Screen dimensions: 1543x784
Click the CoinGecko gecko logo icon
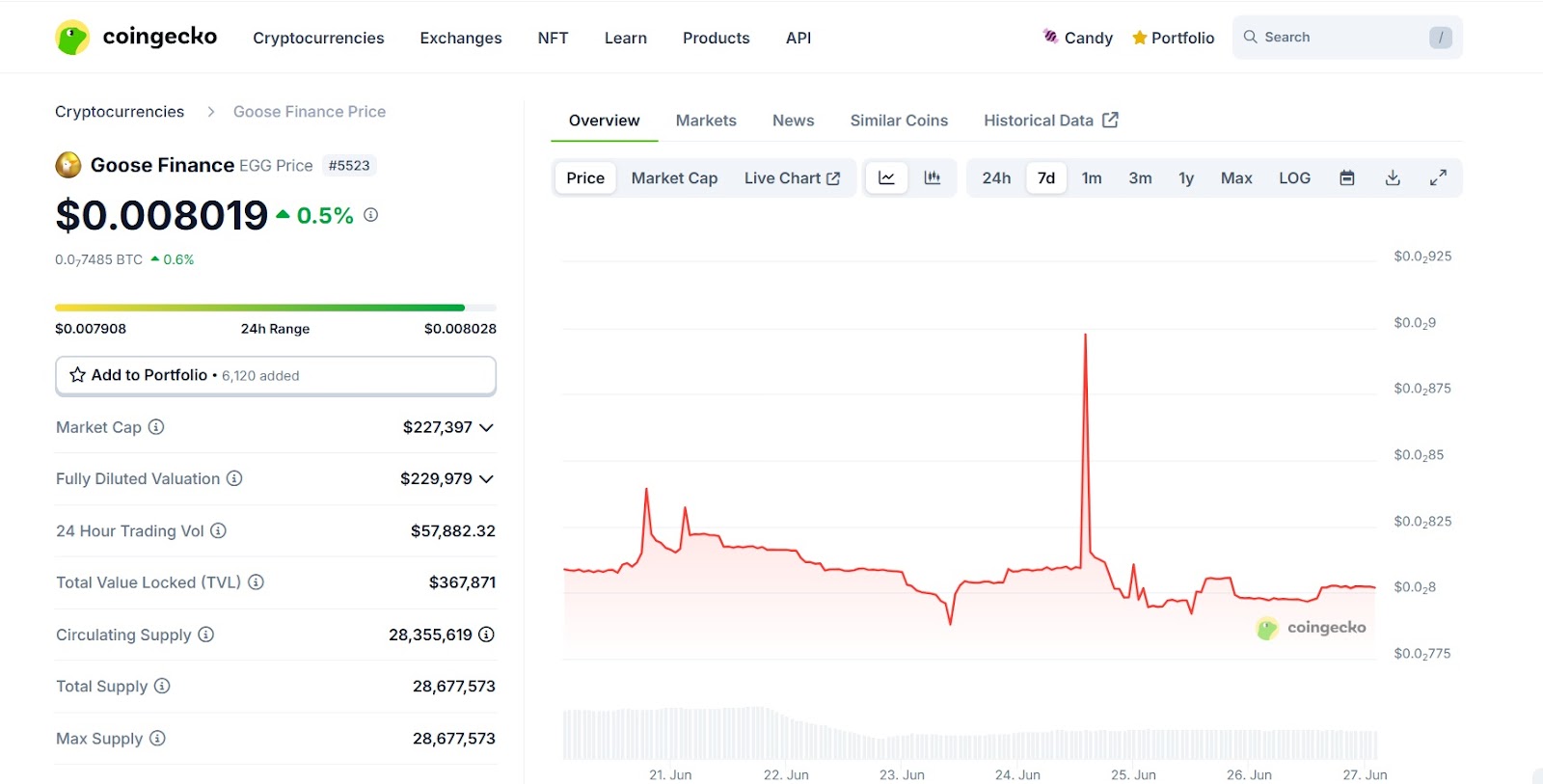pyautogui.click(x=72, y=38)
